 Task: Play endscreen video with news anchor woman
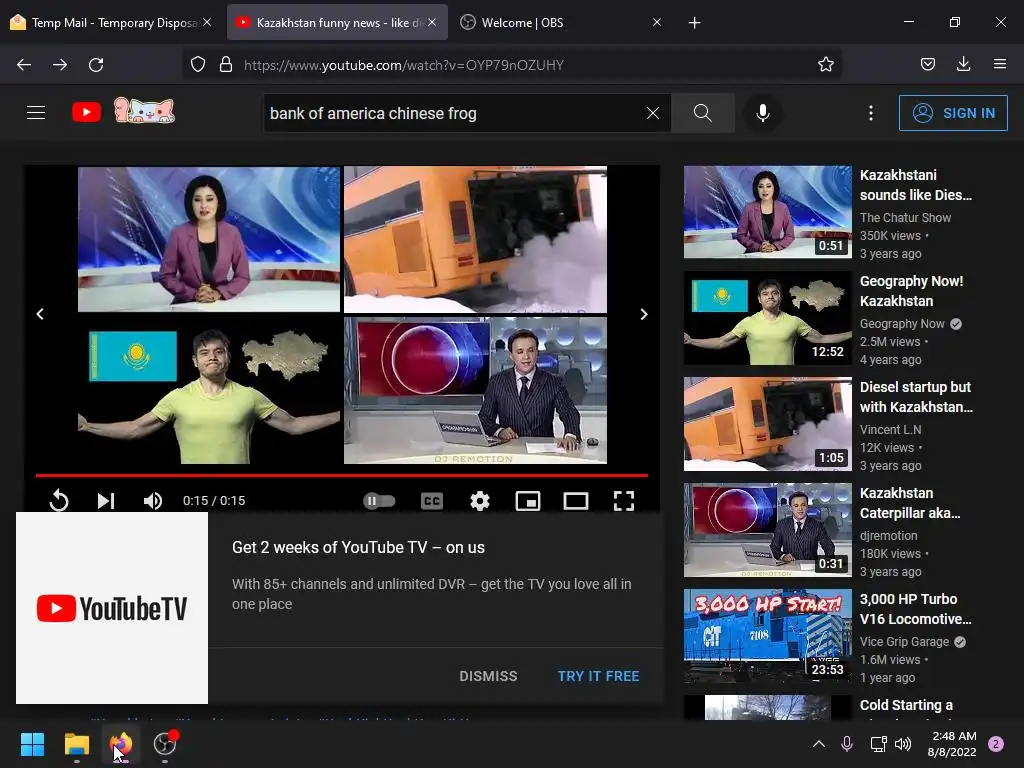pos(209,239)
